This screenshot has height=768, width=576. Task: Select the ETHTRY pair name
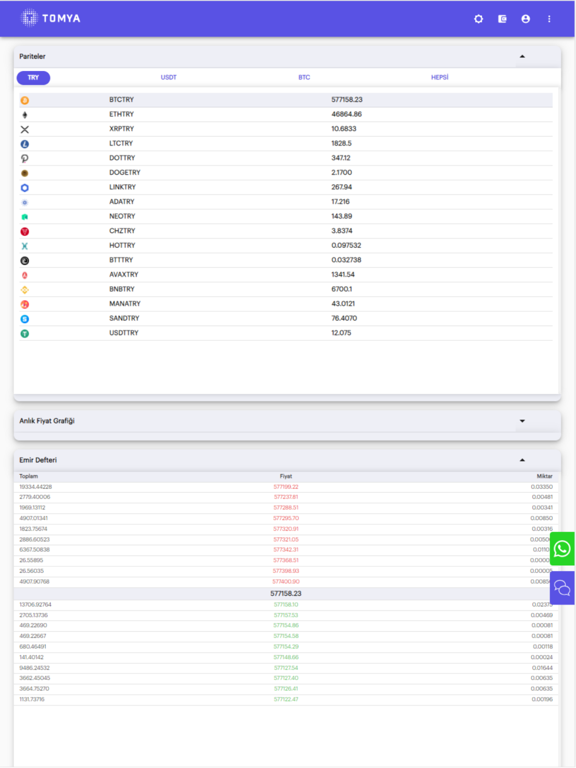121,114
